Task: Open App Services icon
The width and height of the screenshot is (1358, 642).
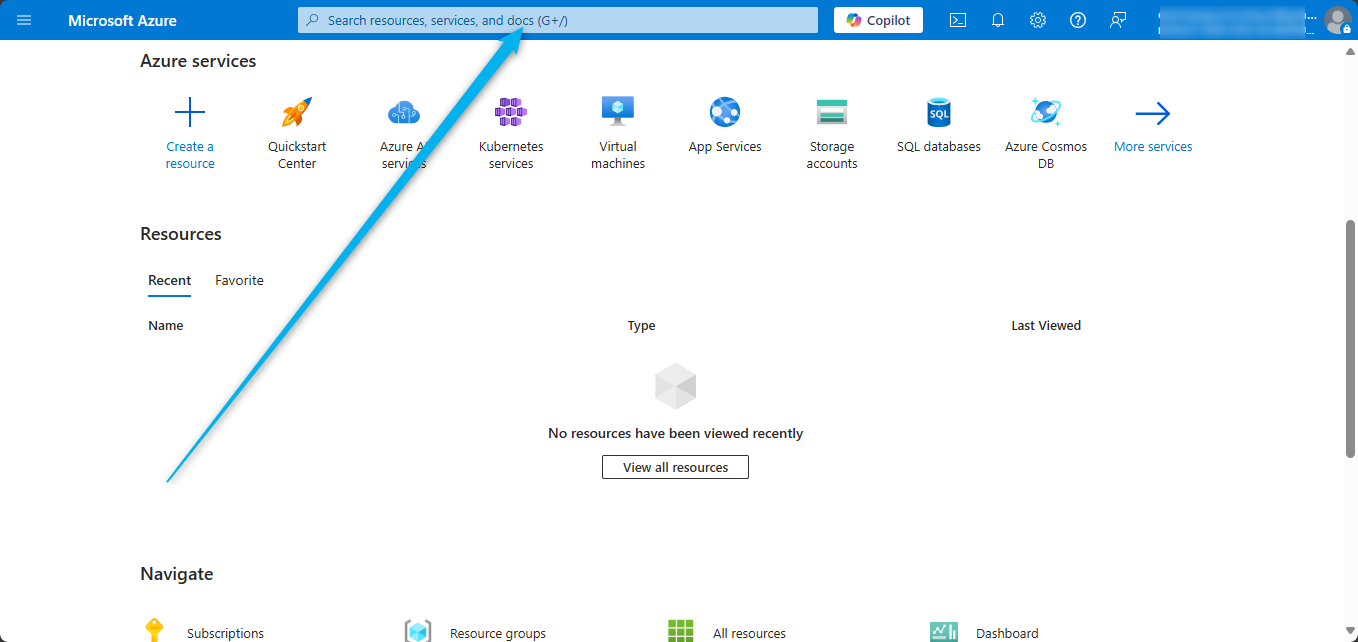Action: point(725,112)
